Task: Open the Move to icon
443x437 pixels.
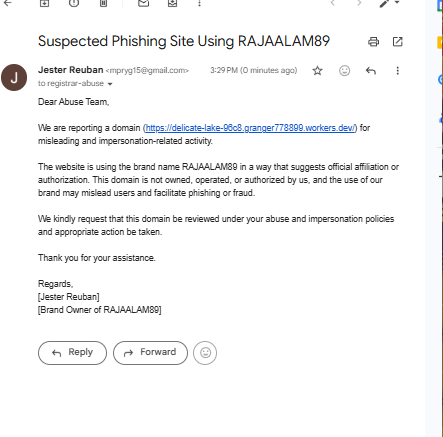Action: click(172, 3)
